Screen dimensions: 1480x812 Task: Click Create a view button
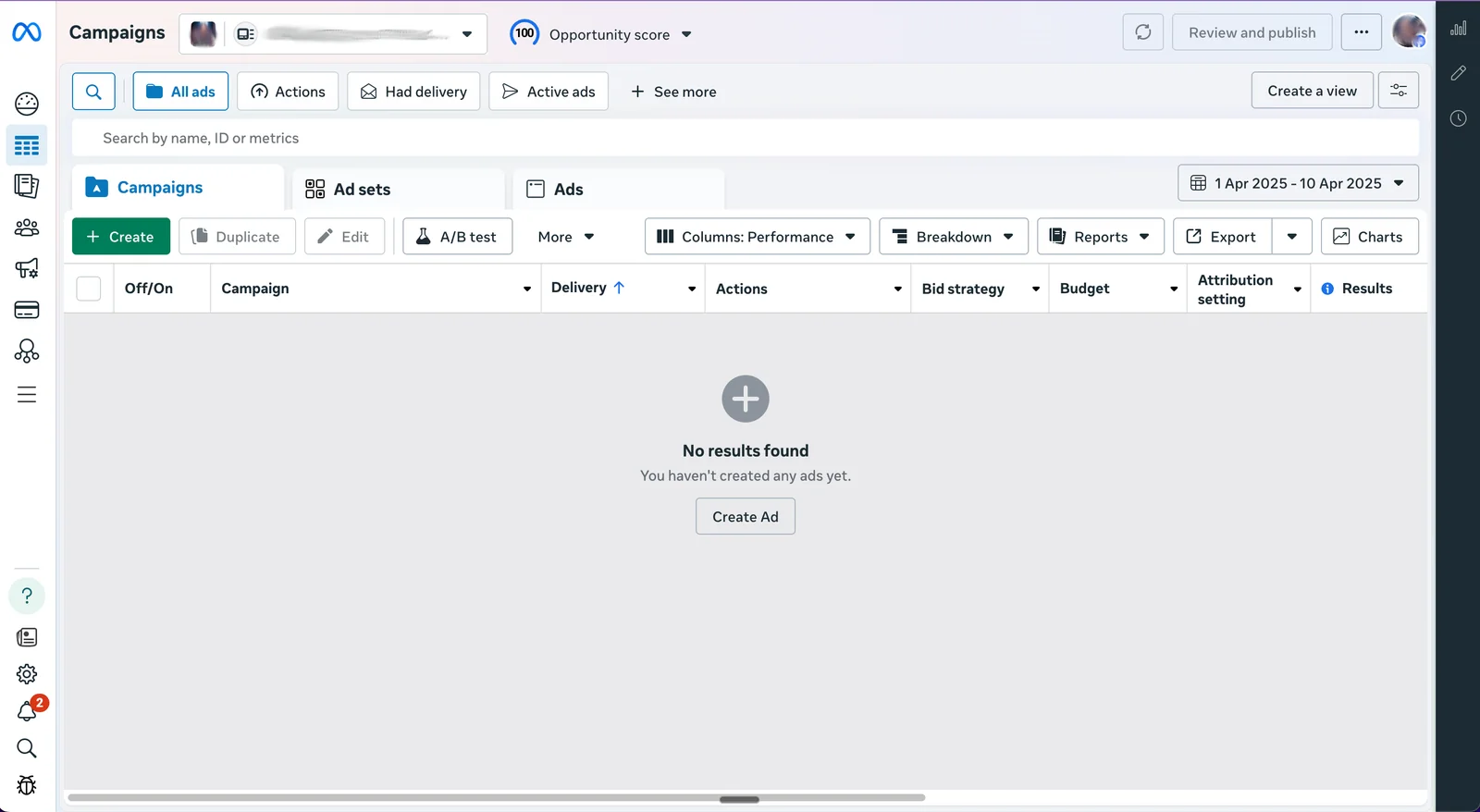pos(1312,91)
